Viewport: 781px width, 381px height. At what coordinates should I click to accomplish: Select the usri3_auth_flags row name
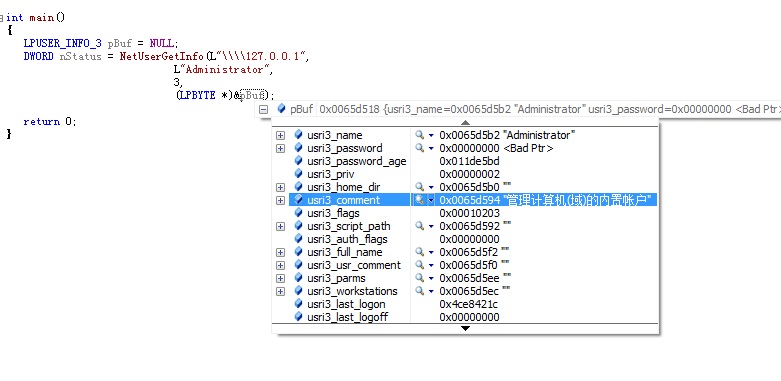[347, 239]
